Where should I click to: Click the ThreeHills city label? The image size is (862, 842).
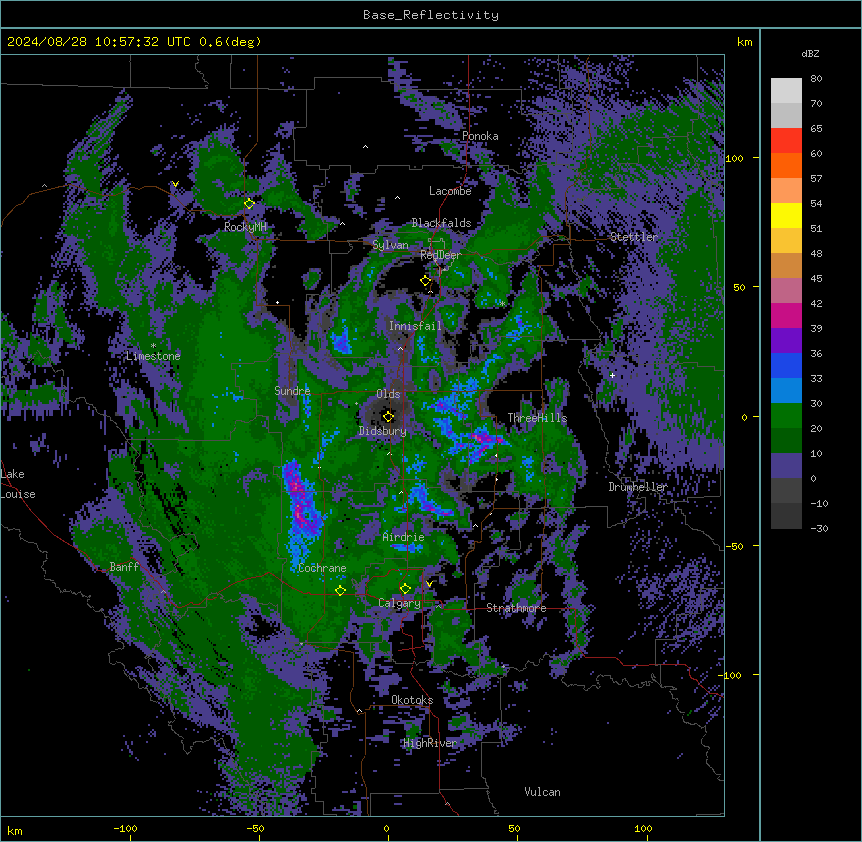(x=537, y=418)
